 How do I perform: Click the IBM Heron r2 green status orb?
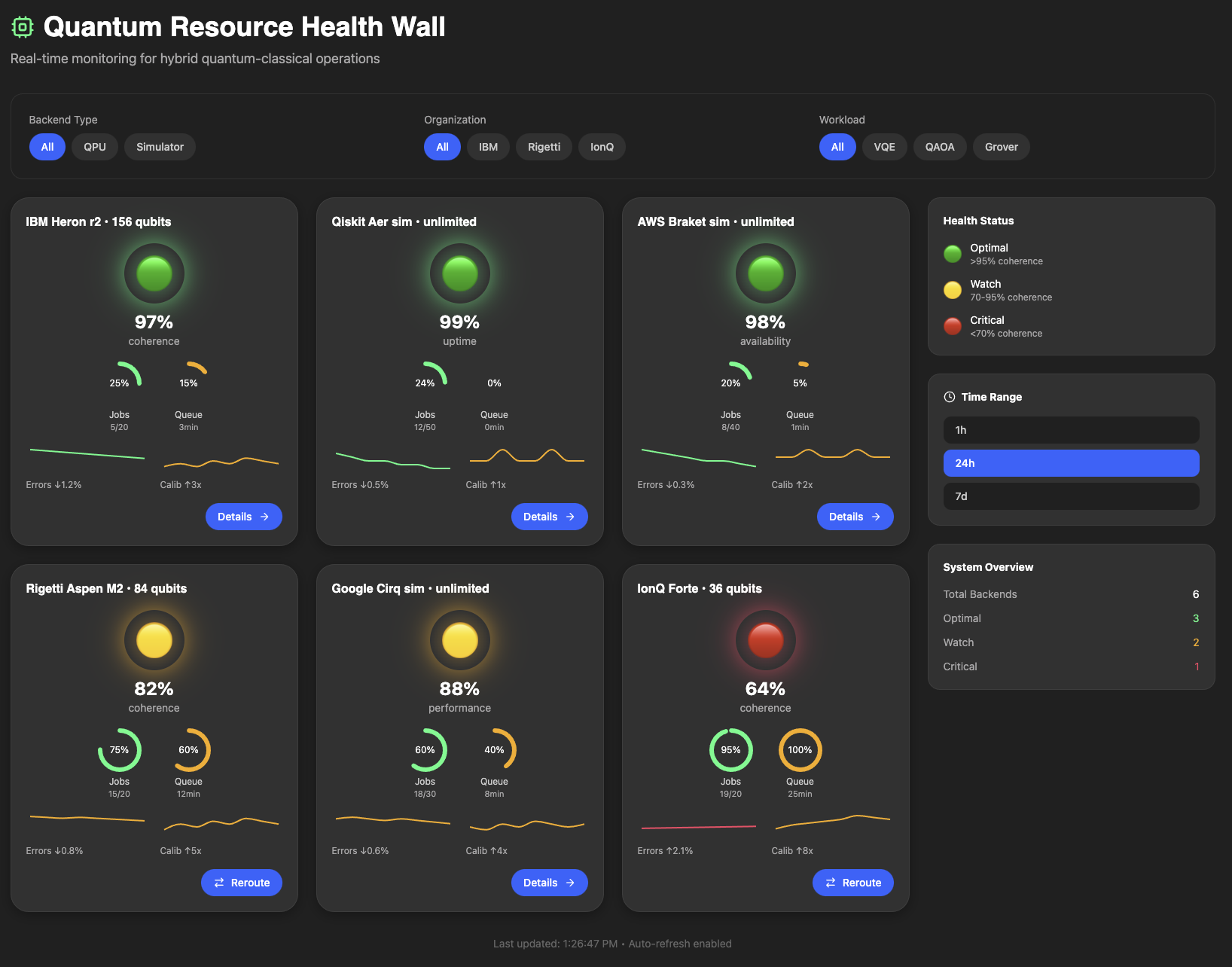coord(154,273)
